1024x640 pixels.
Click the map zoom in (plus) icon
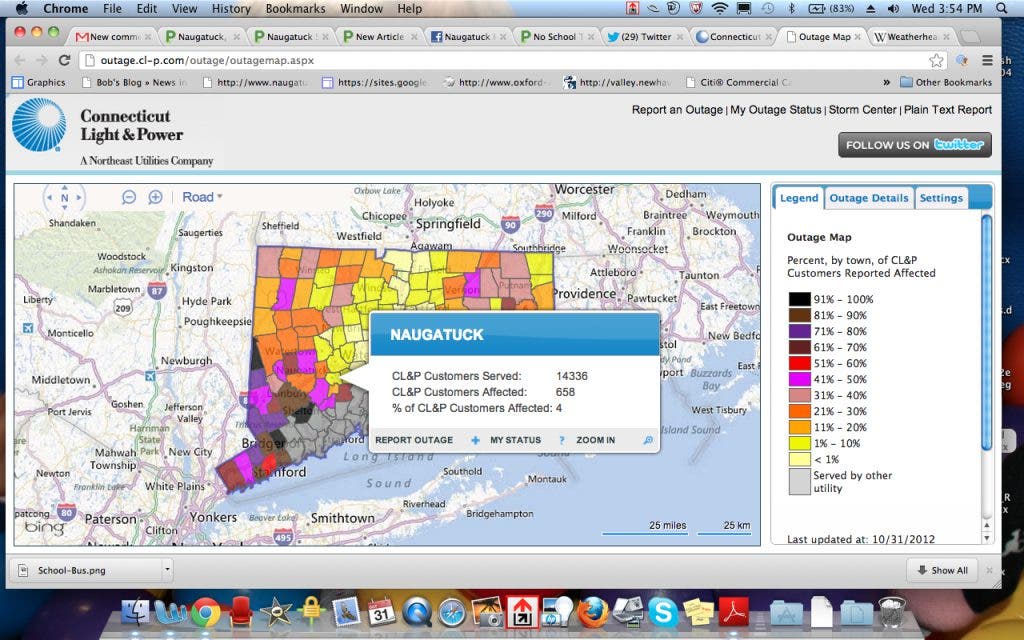pyautogui.click(x=155, y=197)
